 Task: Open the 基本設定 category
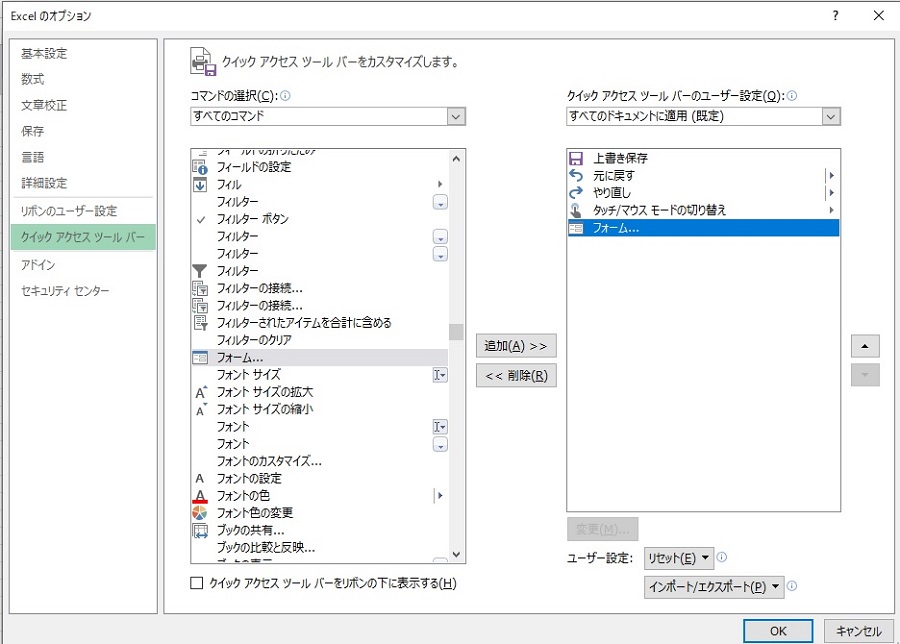(x=44, y=53)
